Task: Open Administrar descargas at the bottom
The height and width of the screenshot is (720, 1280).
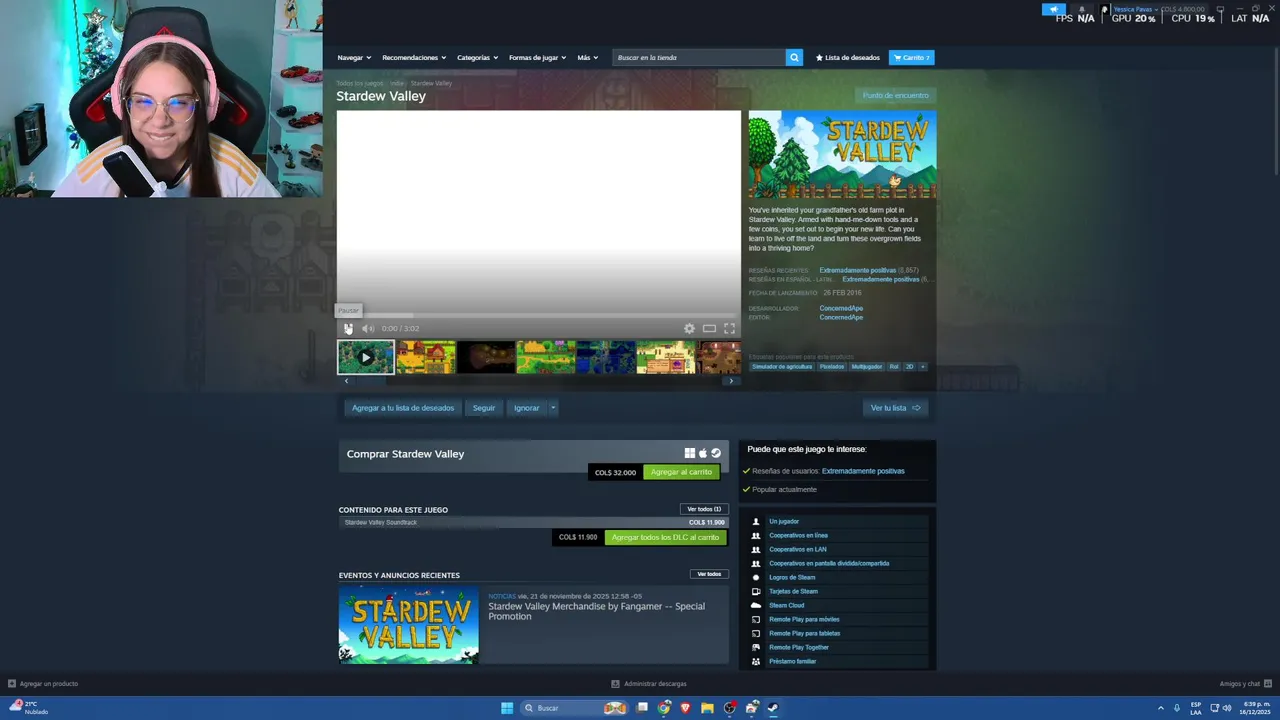Action: (x=649, y=684)
